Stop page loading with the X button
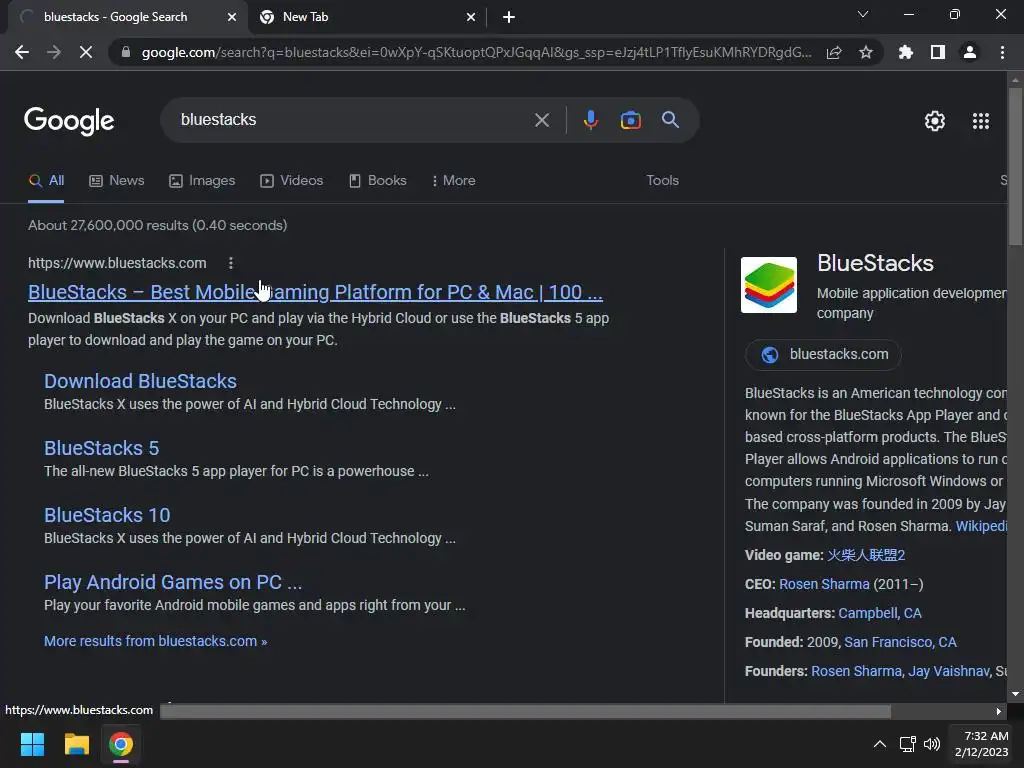This screenshot has width=1024, height=768. click(x=86, y=52)
